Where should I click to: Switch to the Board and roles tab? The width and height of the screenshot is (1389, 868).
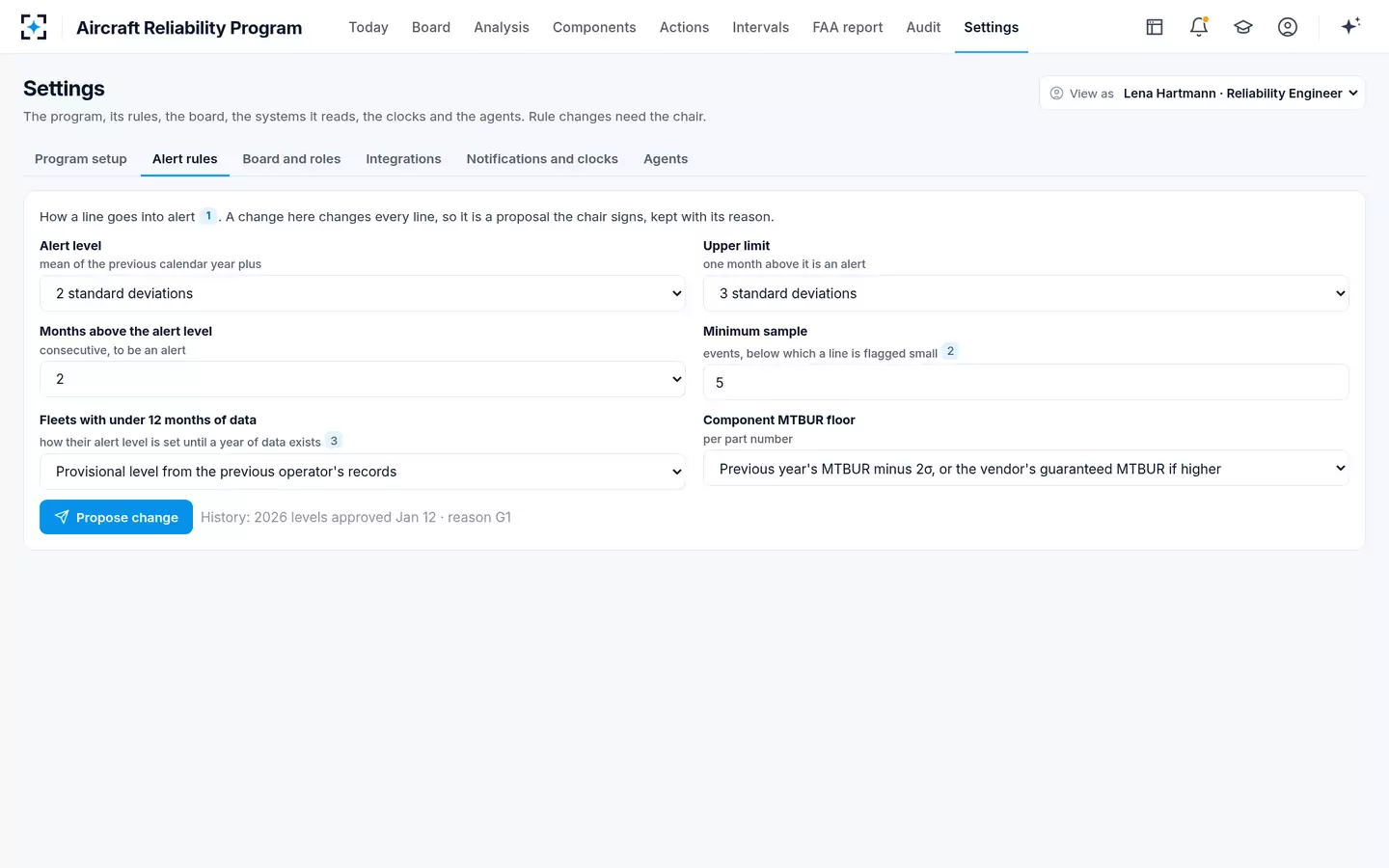pyautogui.click(x=291, y=159)
